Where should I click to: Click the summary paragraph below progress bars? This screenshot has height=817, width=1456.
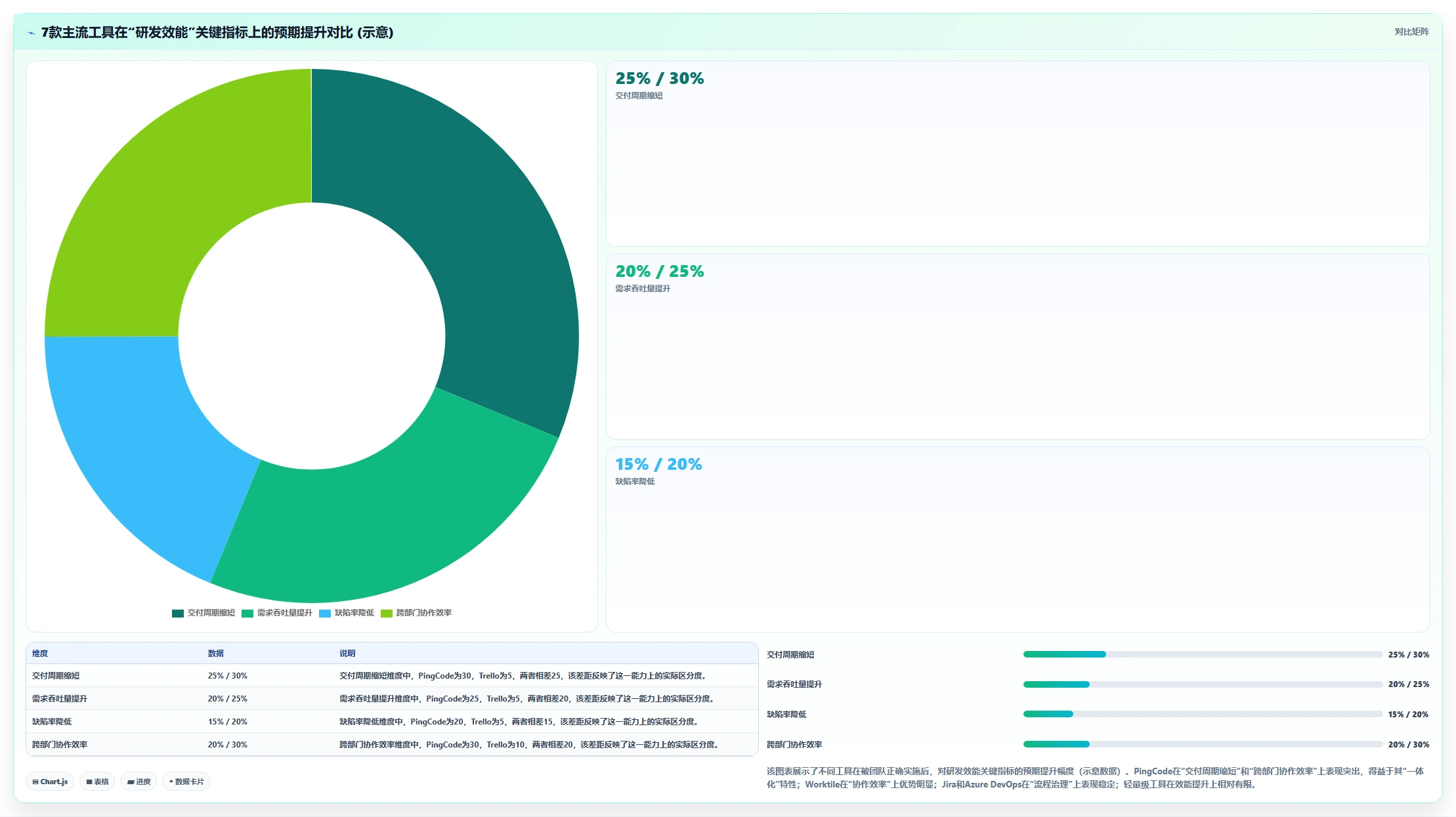[x=1095, y=778]
